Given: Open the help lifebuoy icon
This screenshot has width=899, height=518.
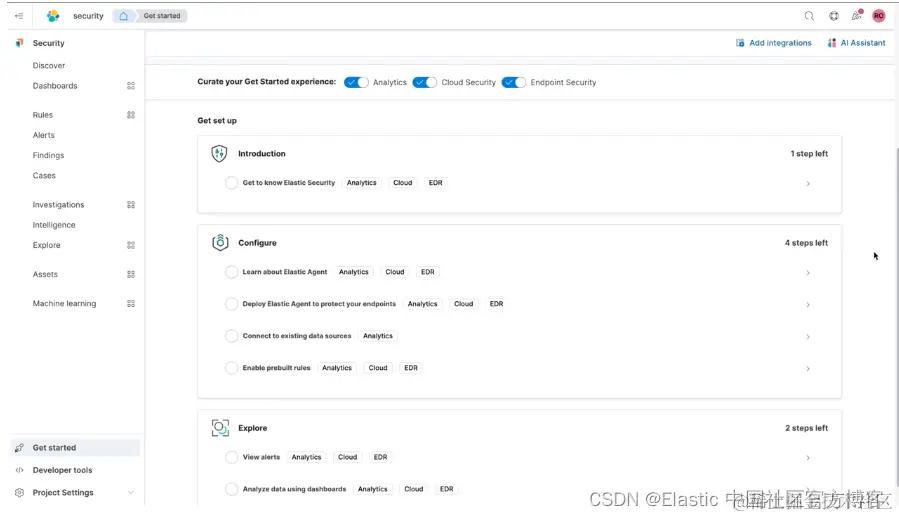Looking at the screenshot, I should click(834, 16).
